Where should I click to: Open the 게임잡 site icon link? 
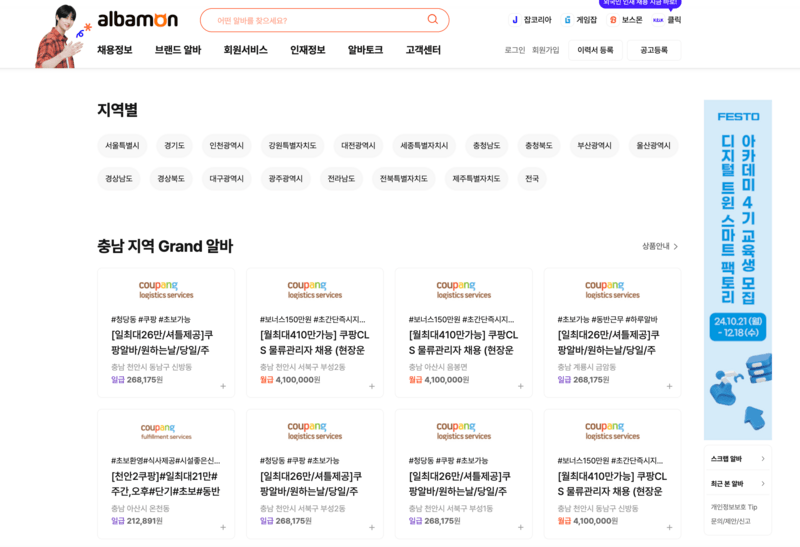click(580, 20)
